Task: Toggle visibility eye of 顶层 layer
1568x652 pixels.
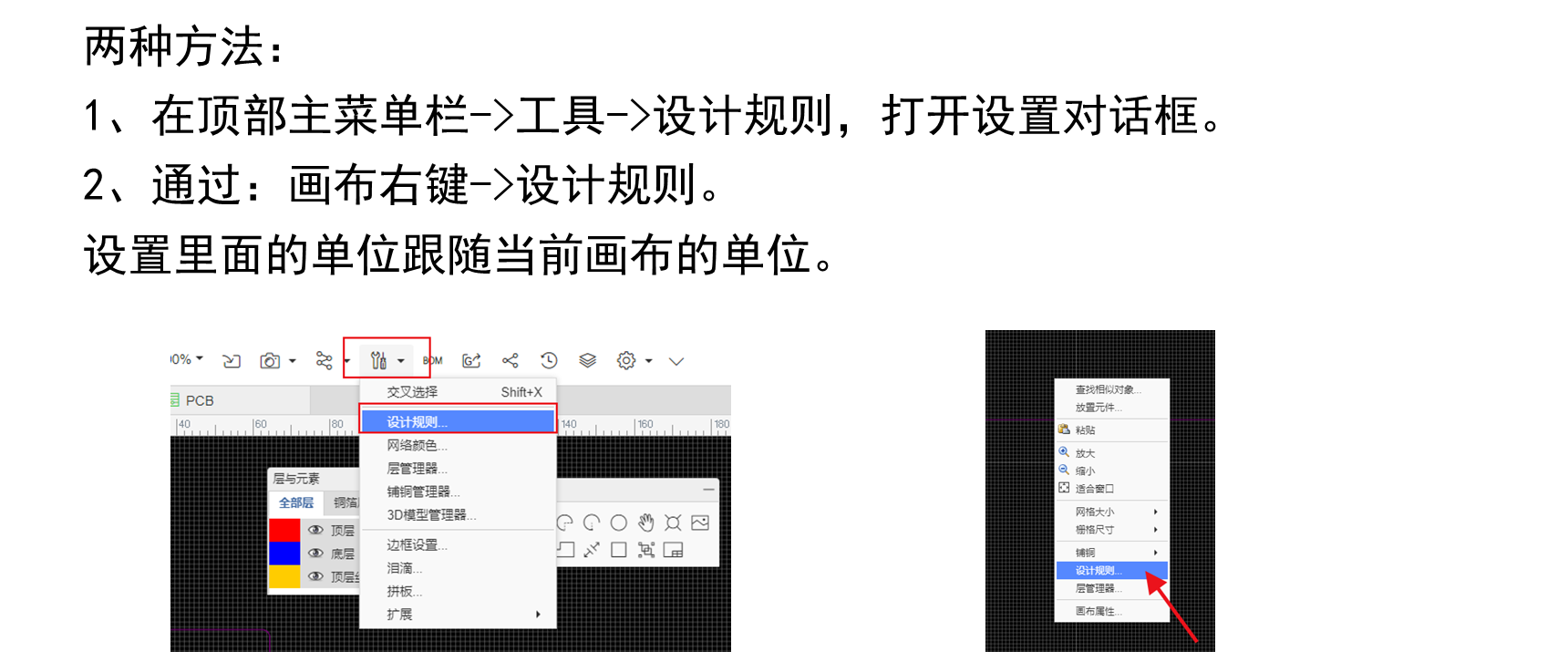Action: (x=315, y=530)
